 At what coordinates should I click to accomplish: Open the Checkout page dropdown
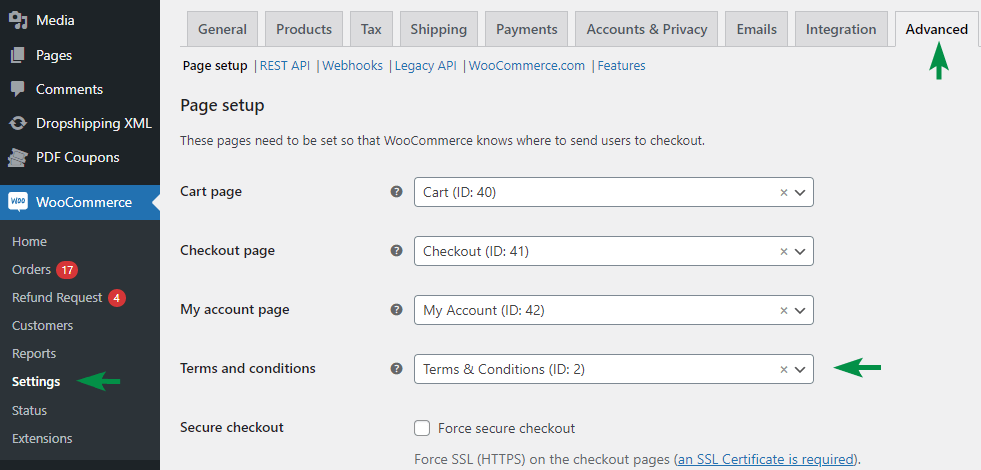(x=614, y=251)
